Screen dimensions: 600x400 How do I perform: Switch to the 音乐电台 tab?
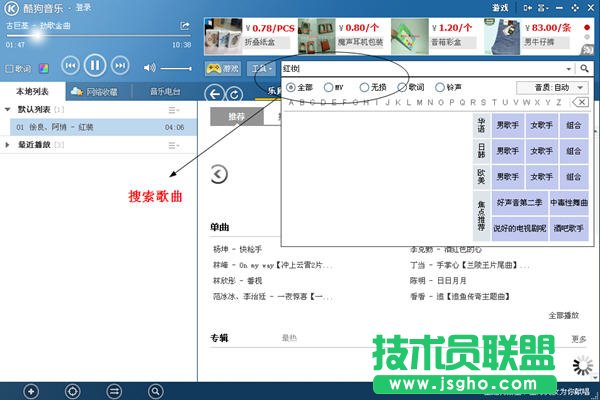pyautogui.click(x=165, y=91)
